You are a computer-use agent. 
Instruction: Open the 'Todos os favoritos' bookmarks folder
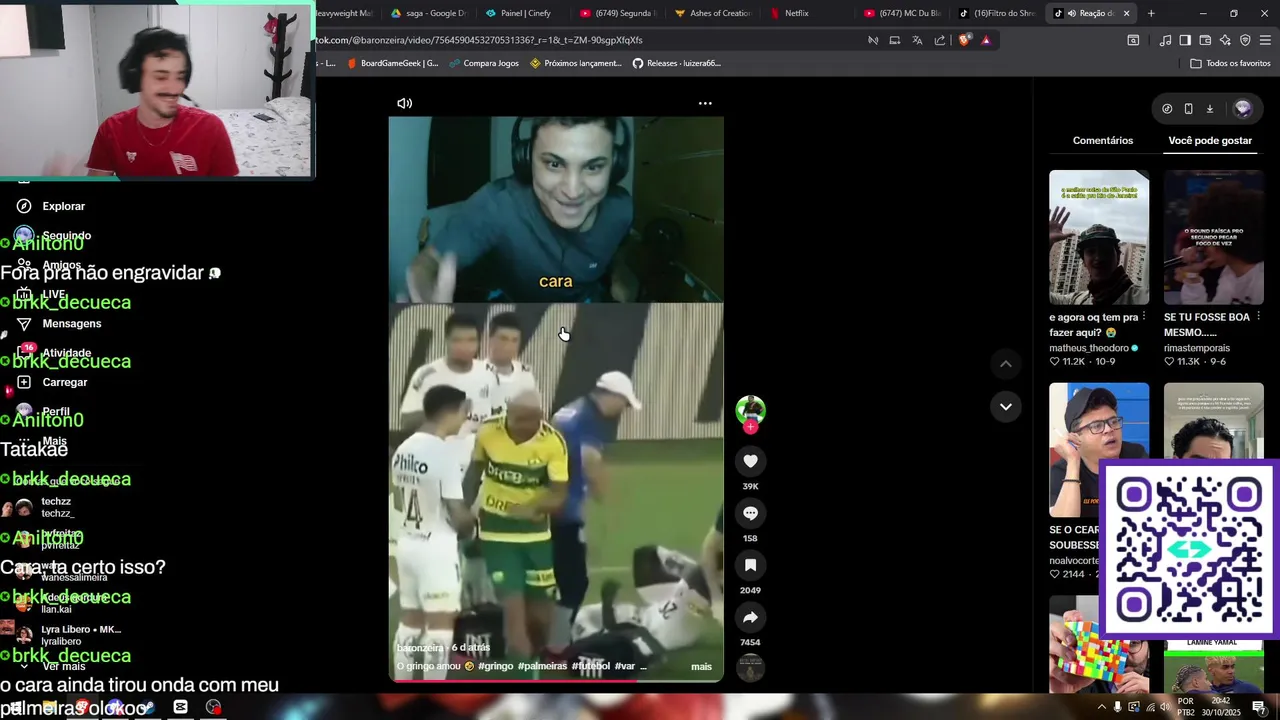(1230, 63)
